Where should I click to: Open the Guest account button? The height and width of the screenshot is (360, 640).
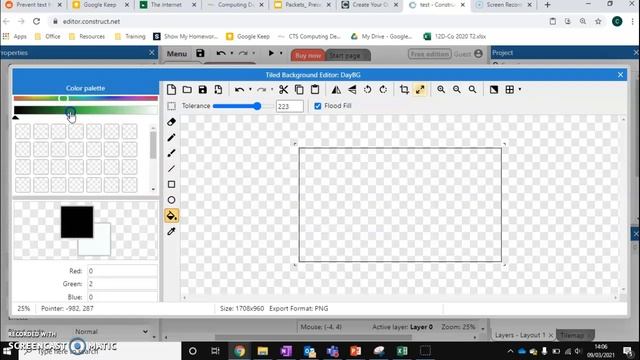(468, 54)
